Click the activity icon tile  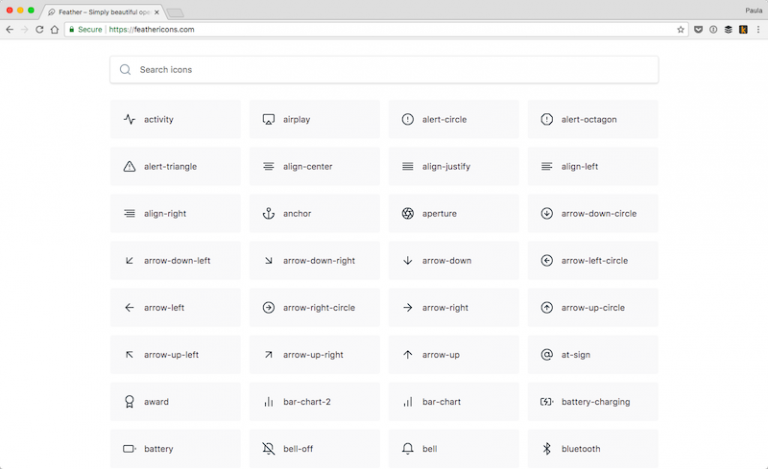175,119
